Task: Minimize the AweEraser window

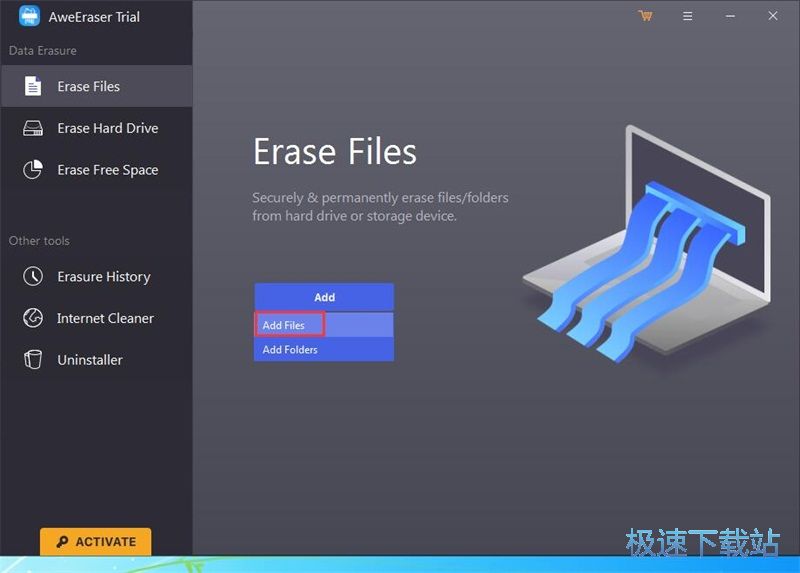Action: 730,16
